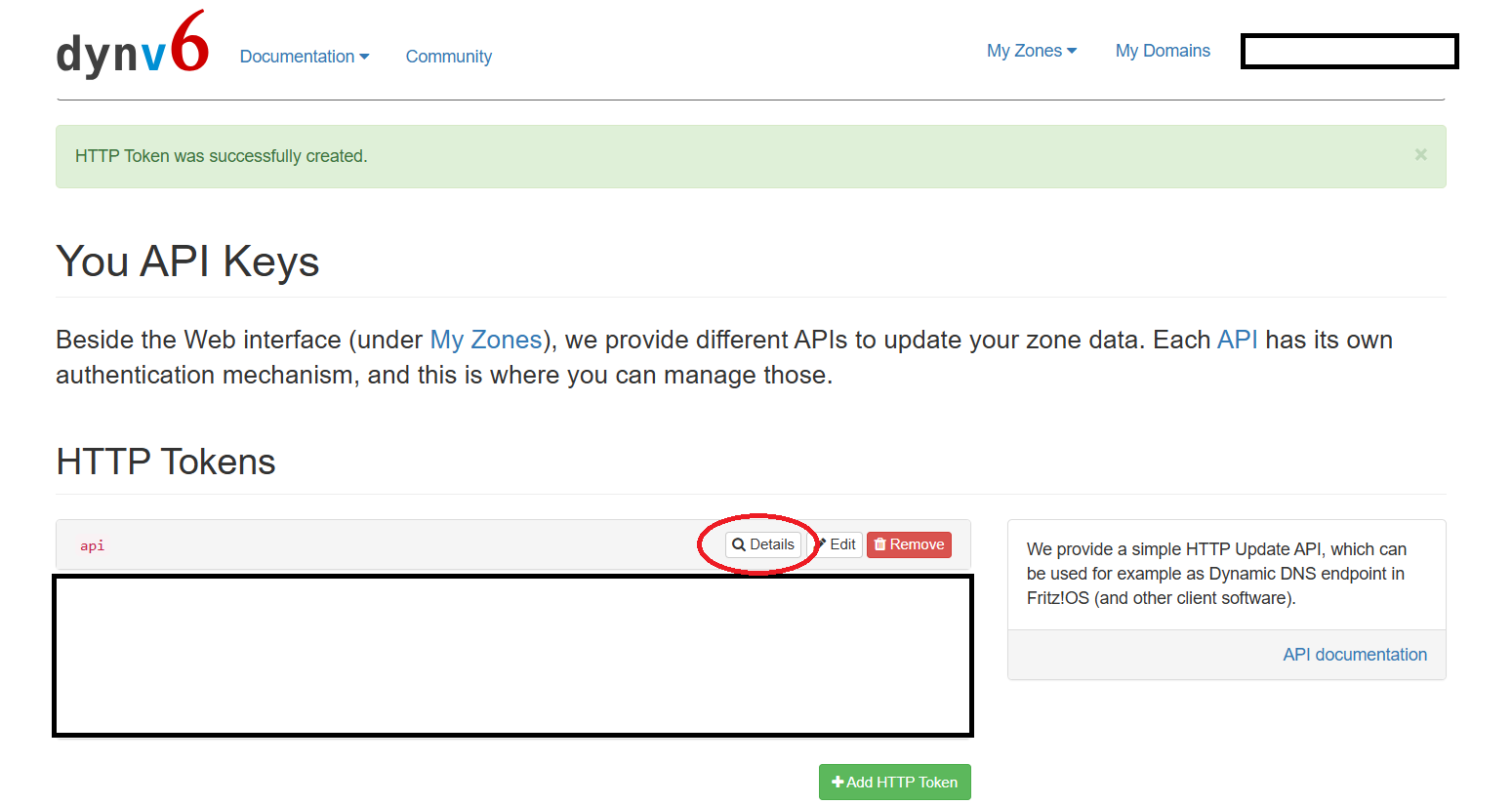Viewport: 1512px width, 804px height.
Task: Click the You API Keys page heading
Action: tap(187, 261)
